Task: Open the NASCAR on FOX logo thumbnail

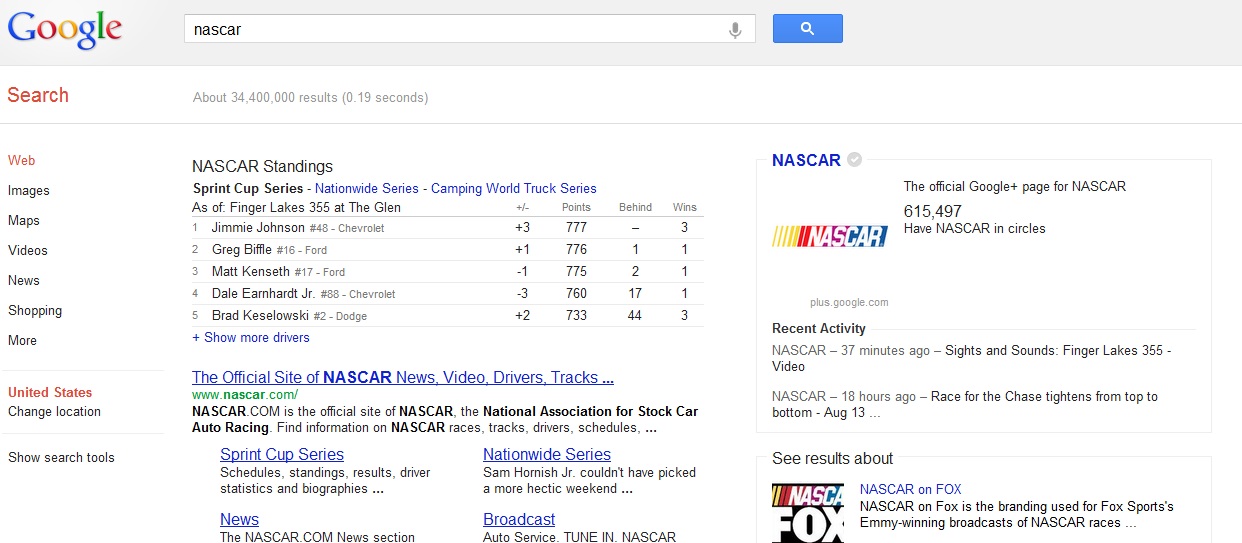Action: [x=808, y=513]
